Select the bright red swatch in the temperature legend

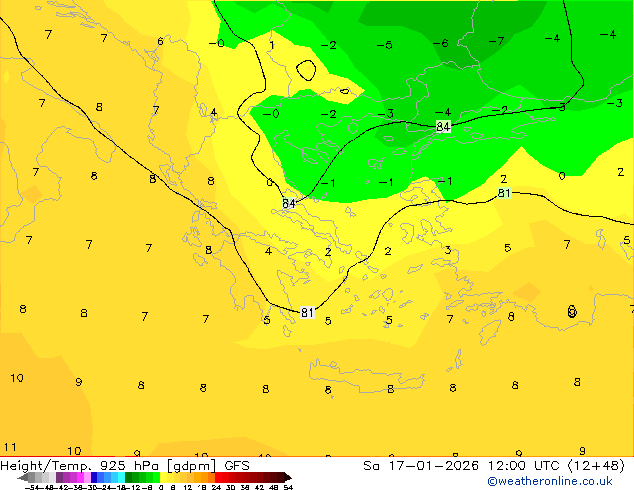click(218, 477)
